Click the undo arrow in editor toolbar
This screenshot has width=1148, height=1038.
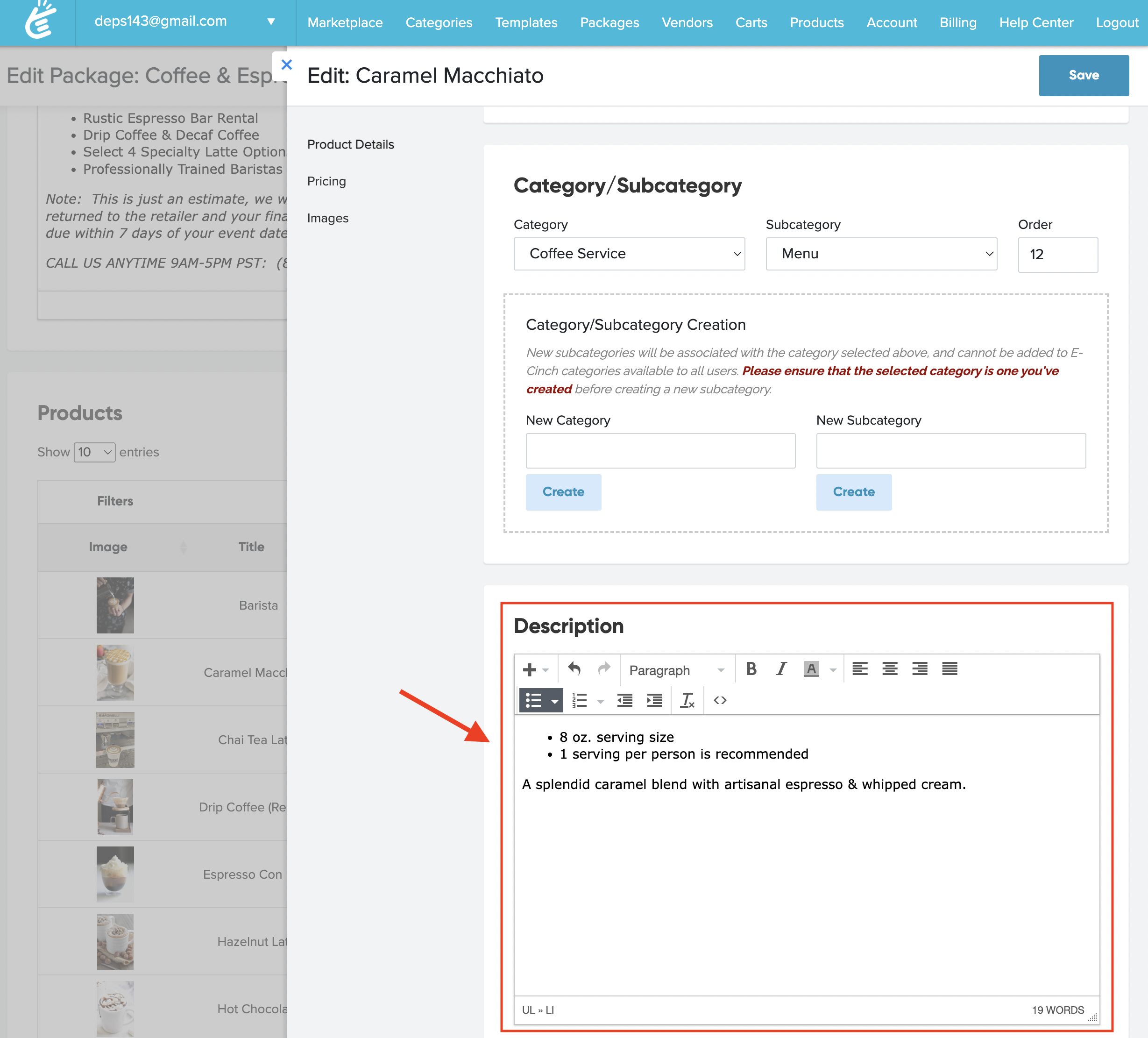point(574,669)
